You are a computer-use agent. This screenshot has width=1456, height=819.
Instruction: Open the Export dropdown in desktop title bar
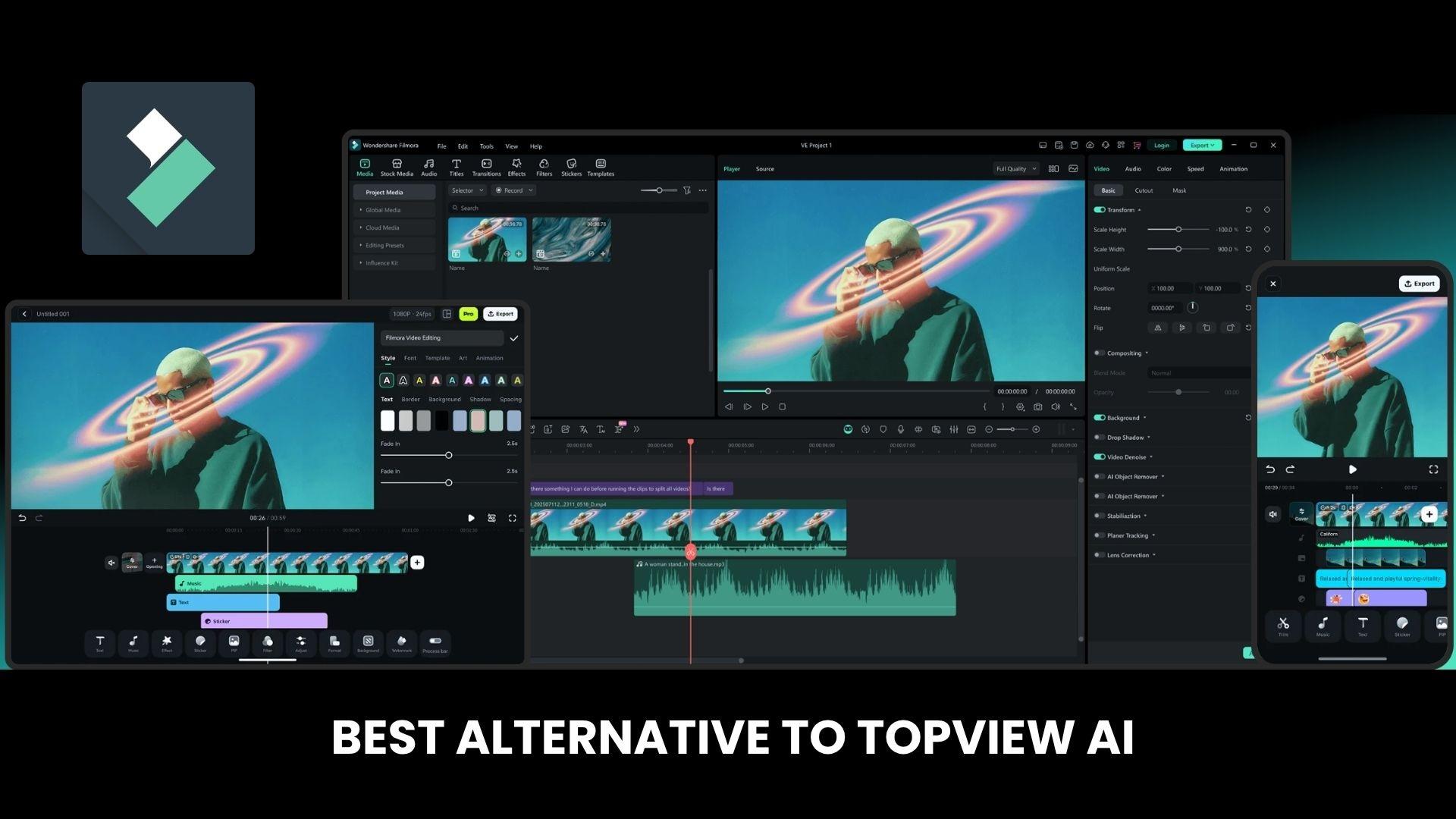click(1202, 145)
